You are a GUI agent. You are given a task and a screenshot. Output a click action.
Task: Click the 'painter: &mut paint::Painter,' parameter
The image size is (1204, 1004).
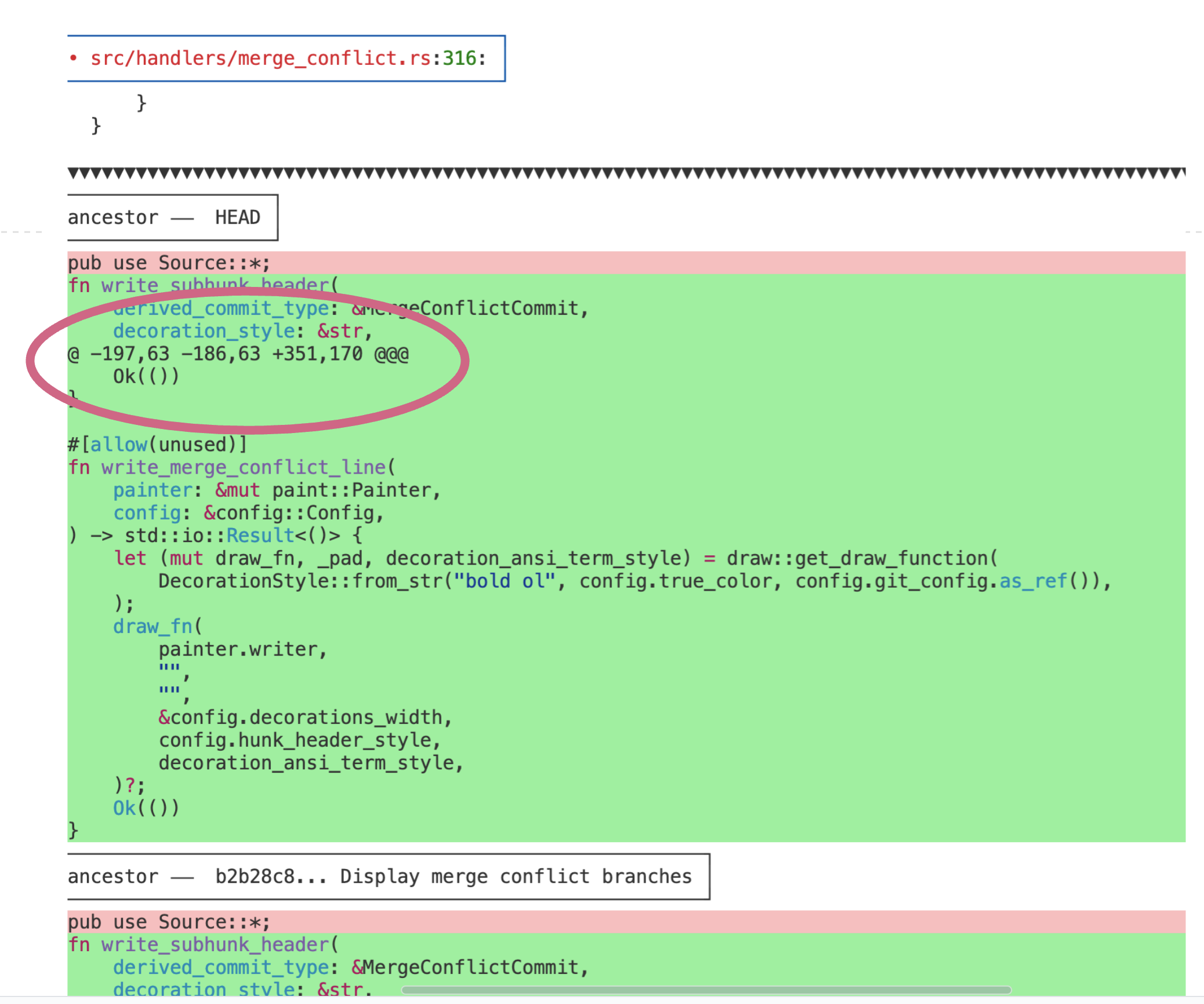tap(277, 490)
